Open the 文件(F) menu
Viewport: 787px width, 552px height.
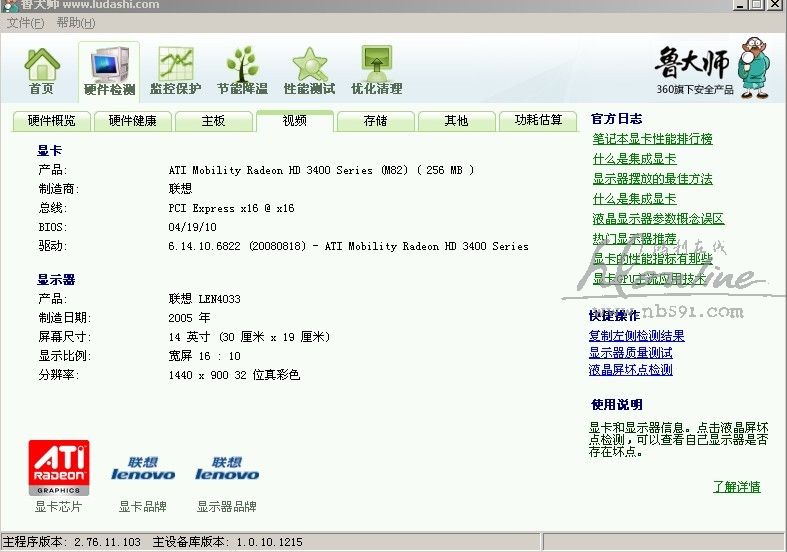(25, 22)
